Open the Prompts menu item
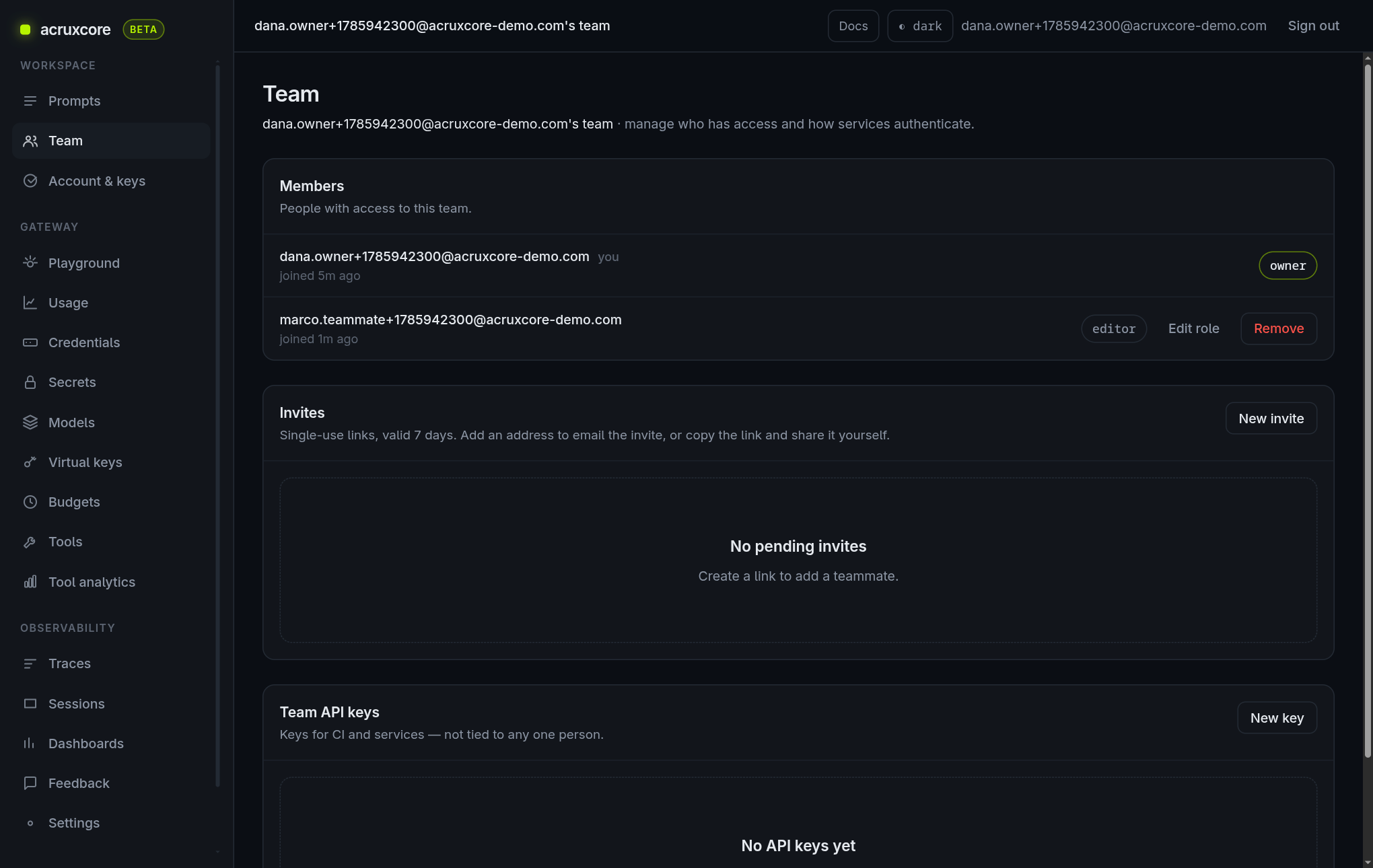Image resolution: width=1373 pixels, height=868 pixels. 111,101
